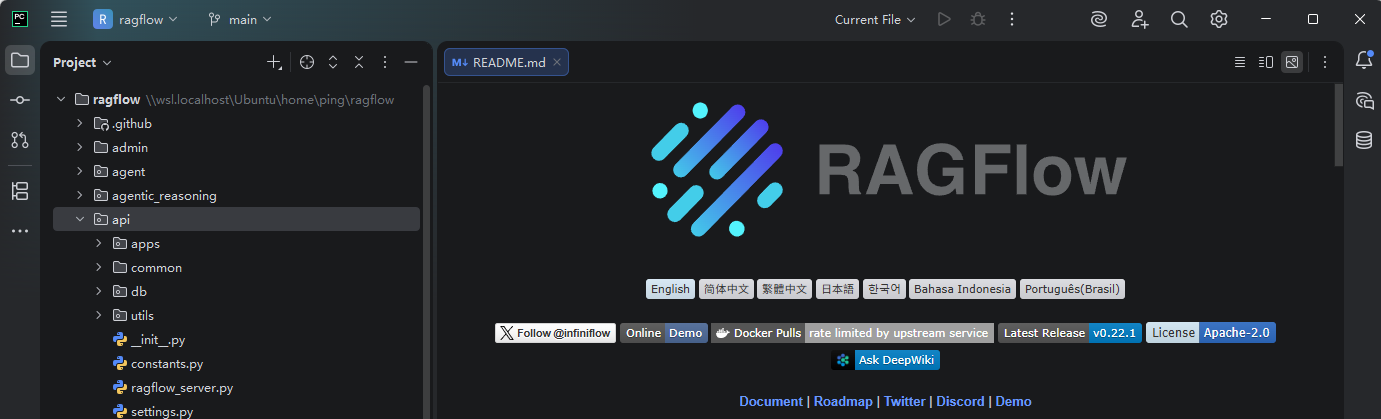Open the main branch dropdown

[x=239, y=19]
